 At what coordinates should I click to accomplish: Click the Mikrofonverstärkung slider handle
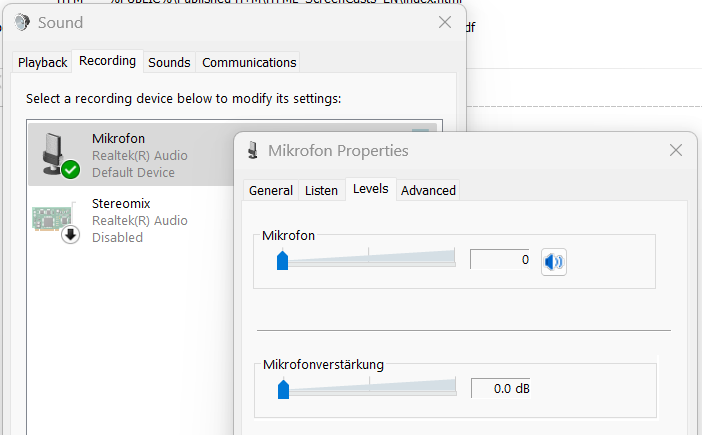click(x=283, y=388)
